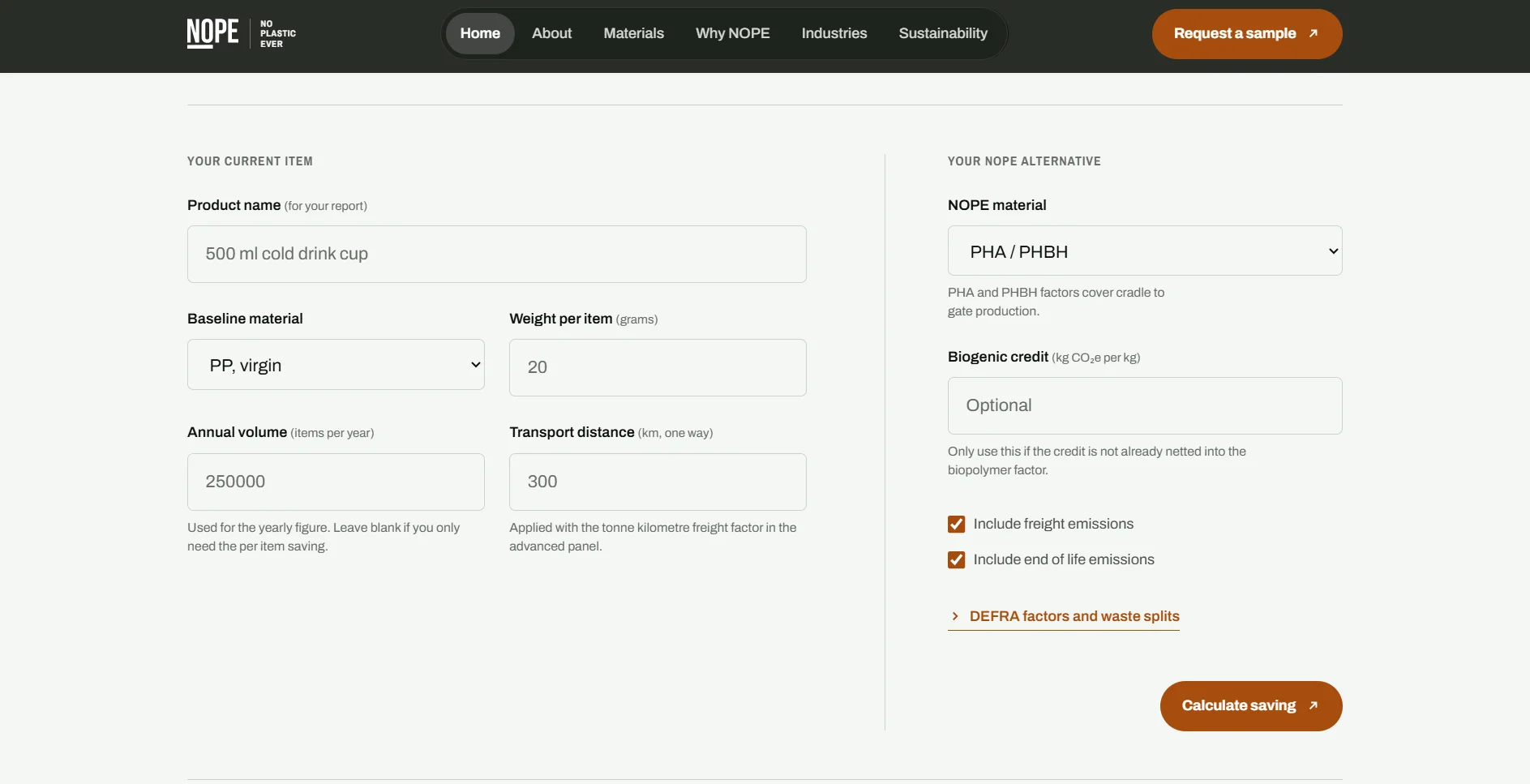Open the Industries nav item
This screenshot has height=784, width=1530.
834,33
